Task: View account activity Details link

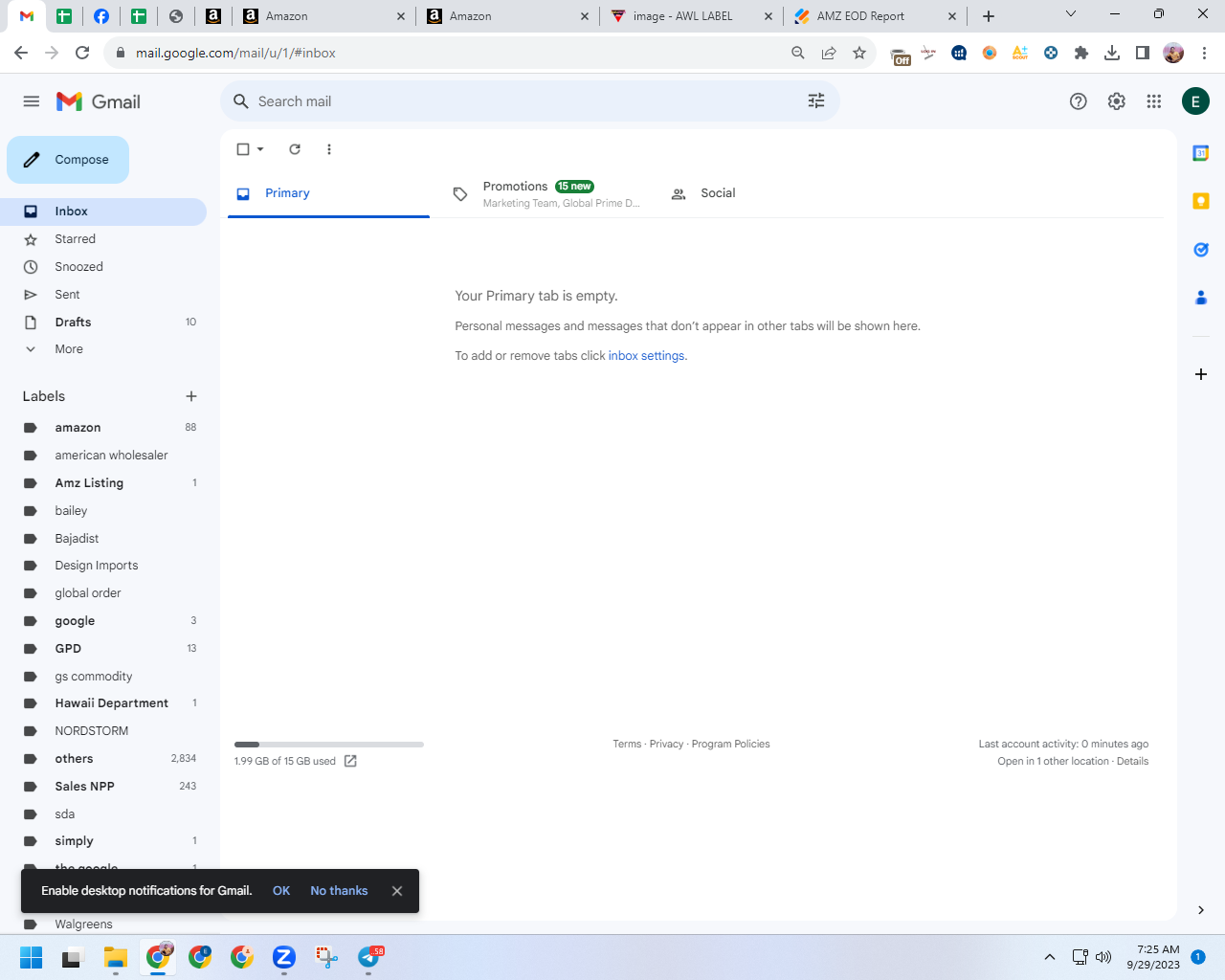Action: [x=1132, y=761]
